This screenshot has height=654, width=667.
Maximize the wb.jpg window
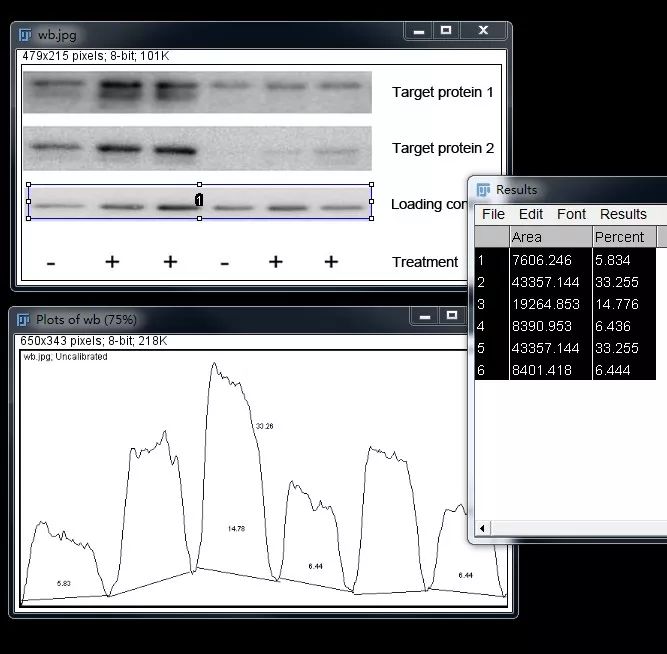pos(446,31)
